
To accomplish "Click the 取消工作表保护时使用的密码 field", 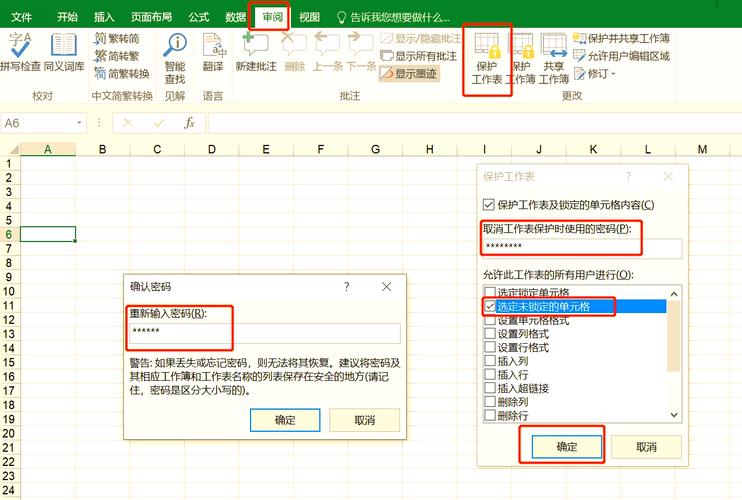I will click(x=582, y=248).
